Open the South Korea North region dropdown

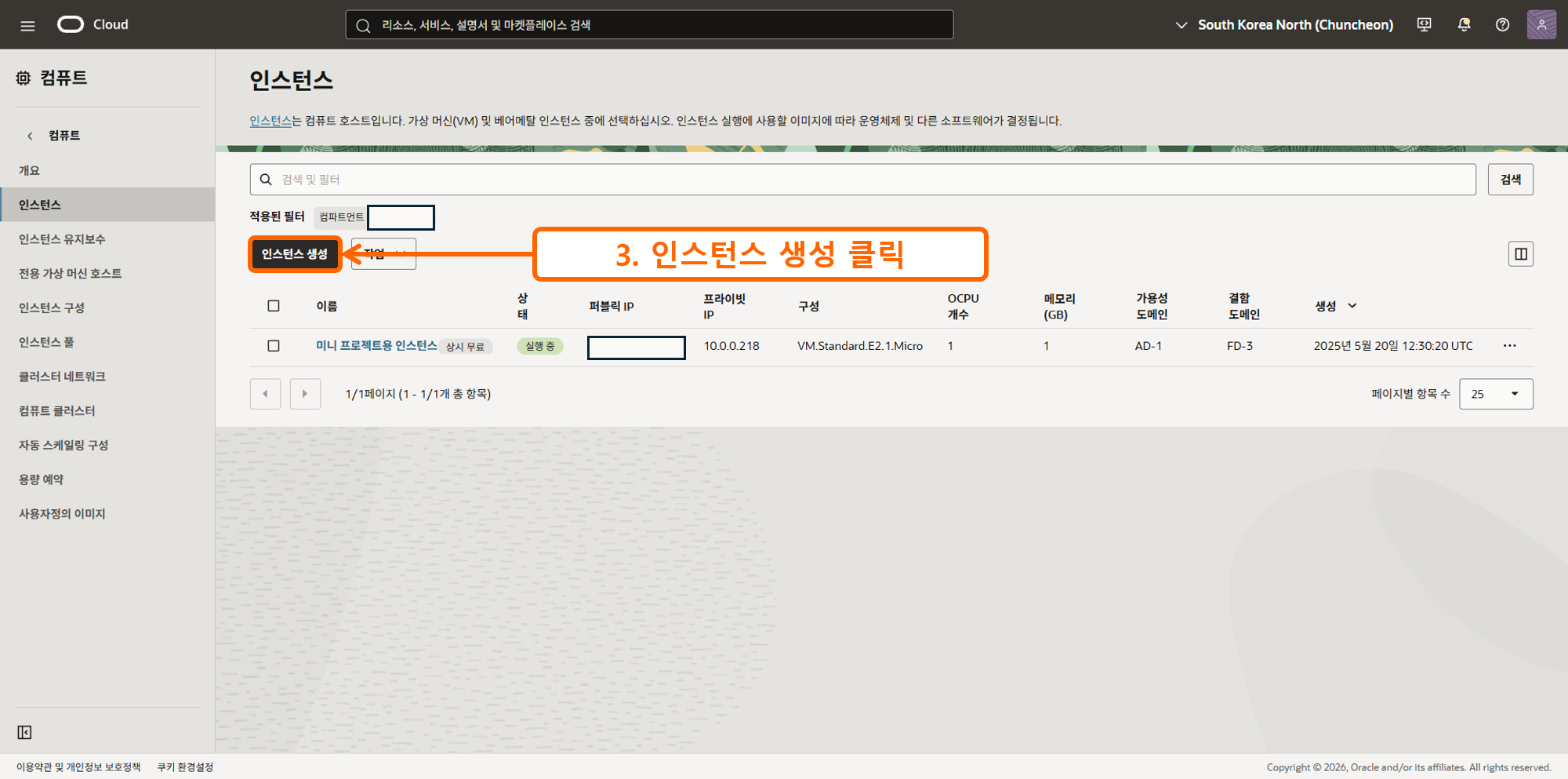1284,24
